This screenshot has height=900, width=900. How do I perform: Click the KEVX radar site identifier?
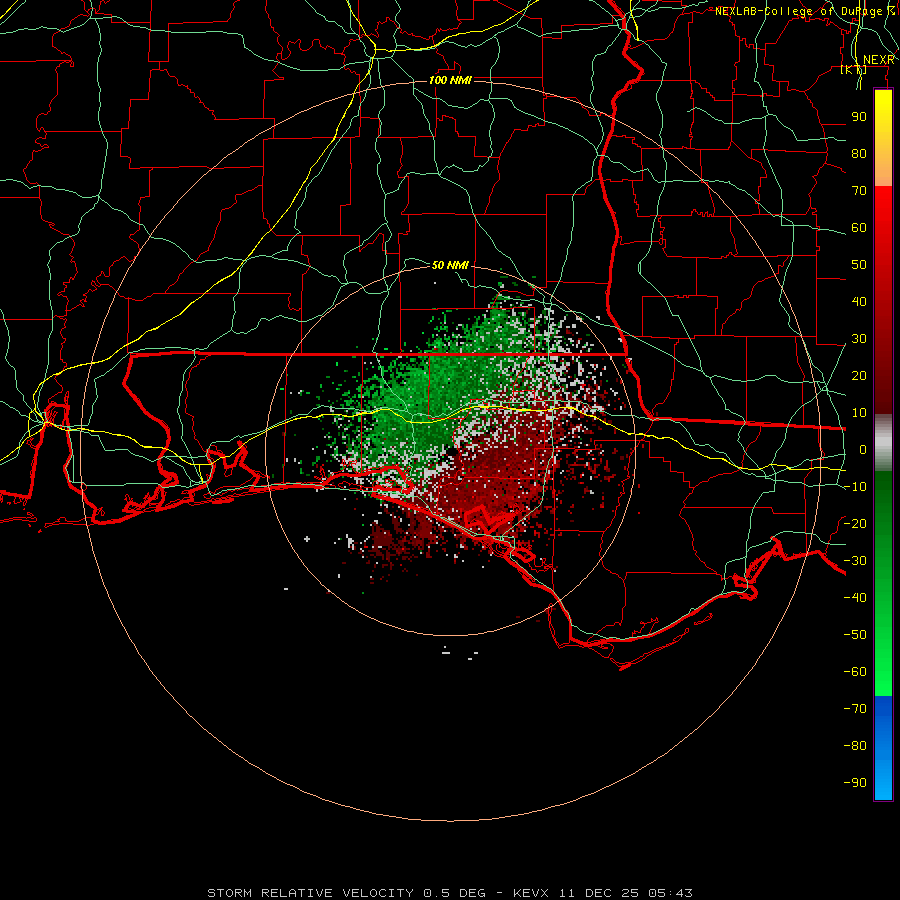coord(531,893)
